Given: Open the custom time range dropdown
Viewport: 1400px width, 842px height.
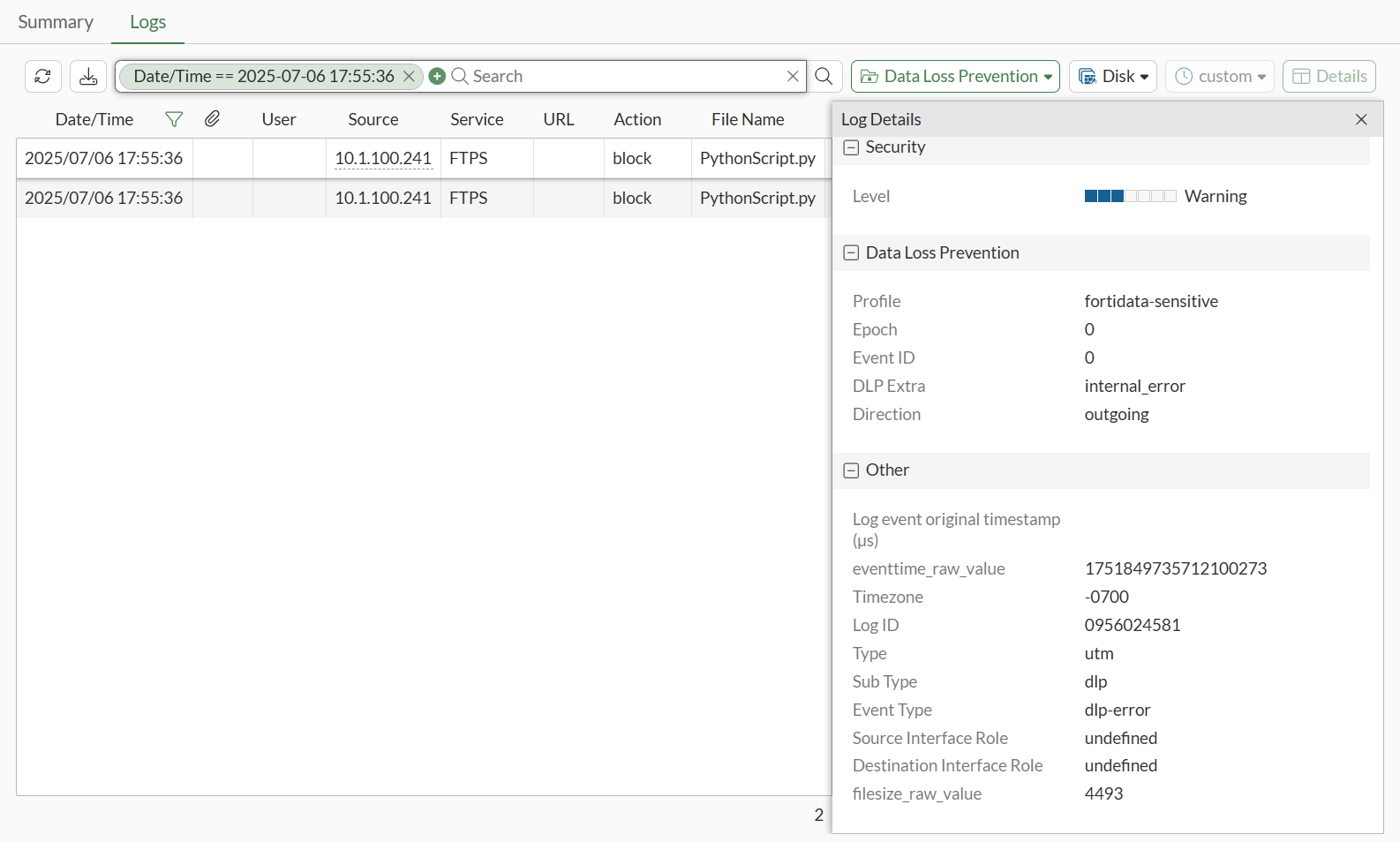Looking at the screenshot, I should (x=1220, y=77).
